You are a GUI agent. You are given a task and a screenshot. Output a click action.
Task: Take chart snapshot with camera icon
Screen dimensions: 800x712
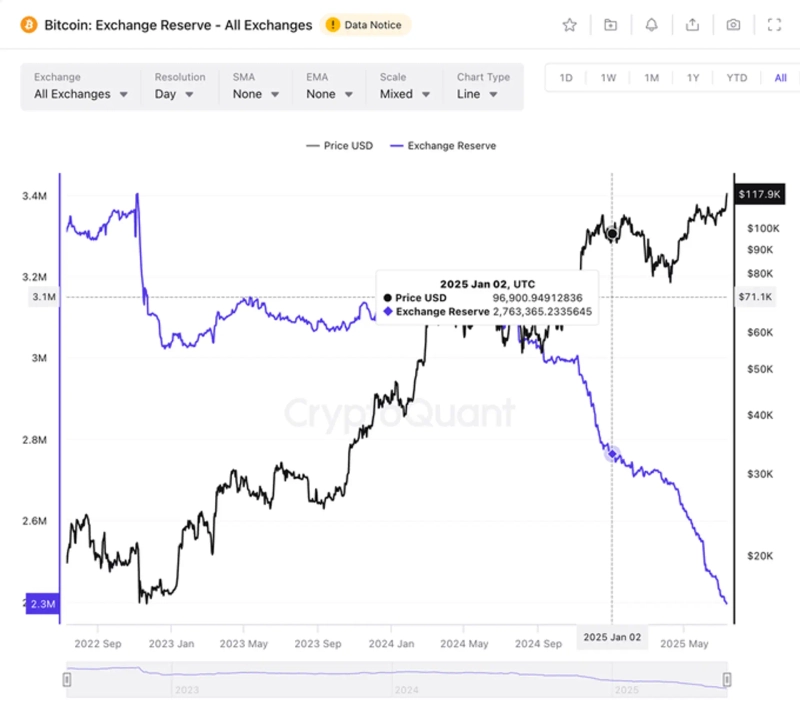point(733,25)
